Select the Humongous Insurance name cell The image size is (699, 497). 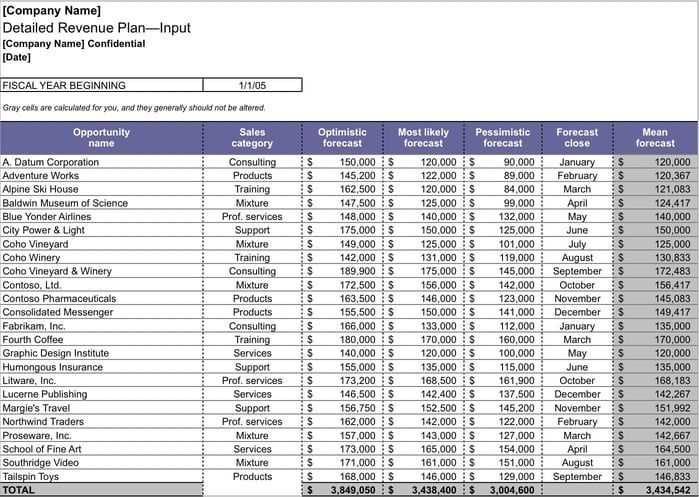(52, 367)
